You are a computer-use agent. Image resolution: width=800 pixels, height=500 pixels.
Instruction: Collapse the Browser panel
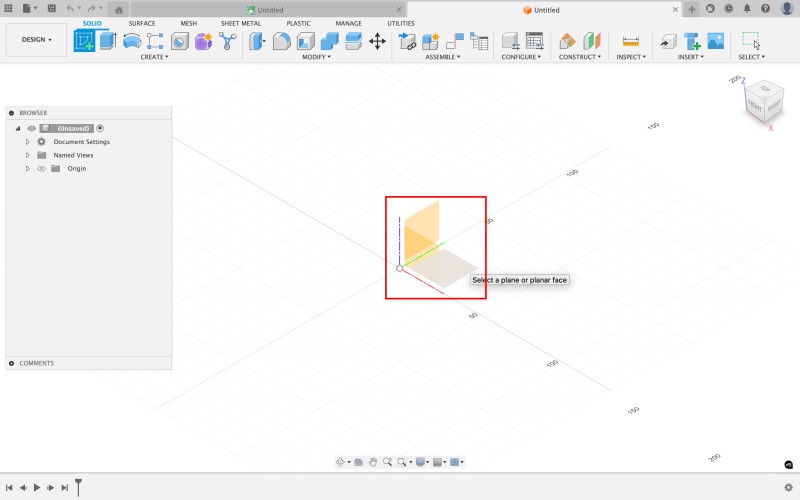tap(11, 113)
